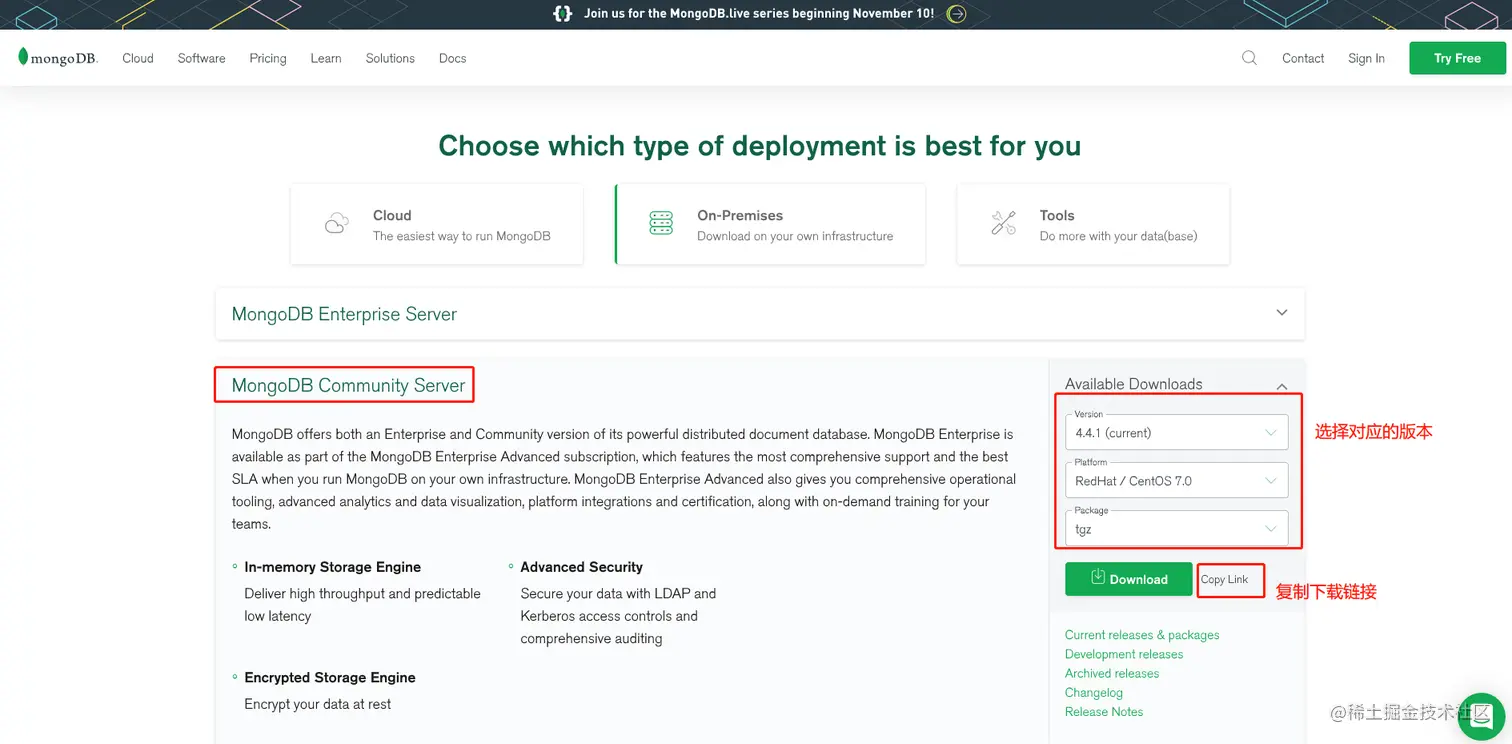This screenshot has height=744, width=1512.
Task: Open the Docs menu item
Action: click(x=453, y=58)
